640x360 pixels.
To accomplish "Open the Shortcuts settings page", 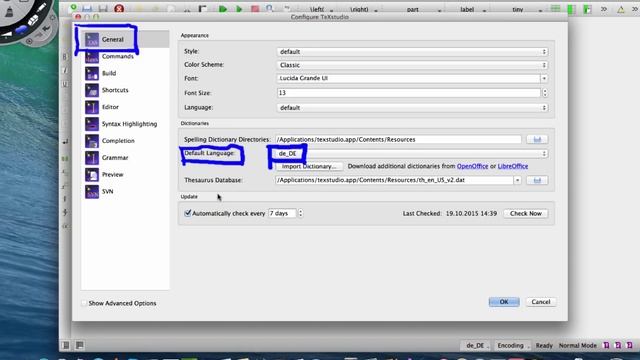I will pos(125,90).
